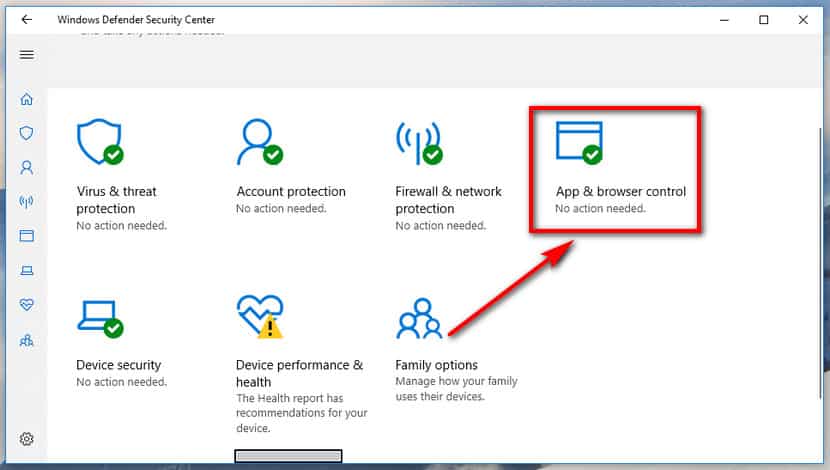This screenshot has height=470, width=830.
Task: Open Family options heading
Action: click(x=437, y=365)
